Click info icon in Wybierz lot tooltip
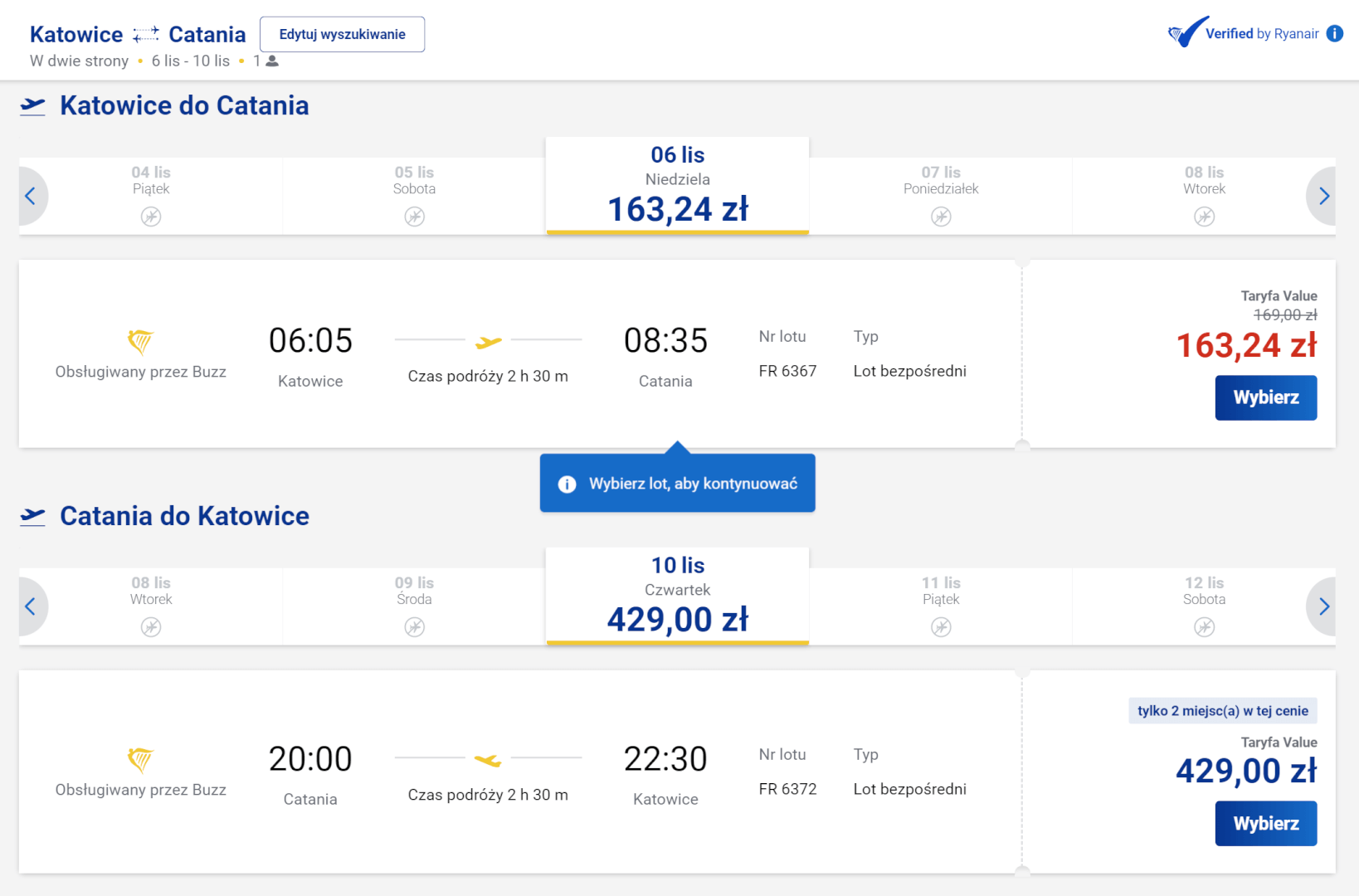Screen dimensions: 1359x896 (x=567, y=484)
